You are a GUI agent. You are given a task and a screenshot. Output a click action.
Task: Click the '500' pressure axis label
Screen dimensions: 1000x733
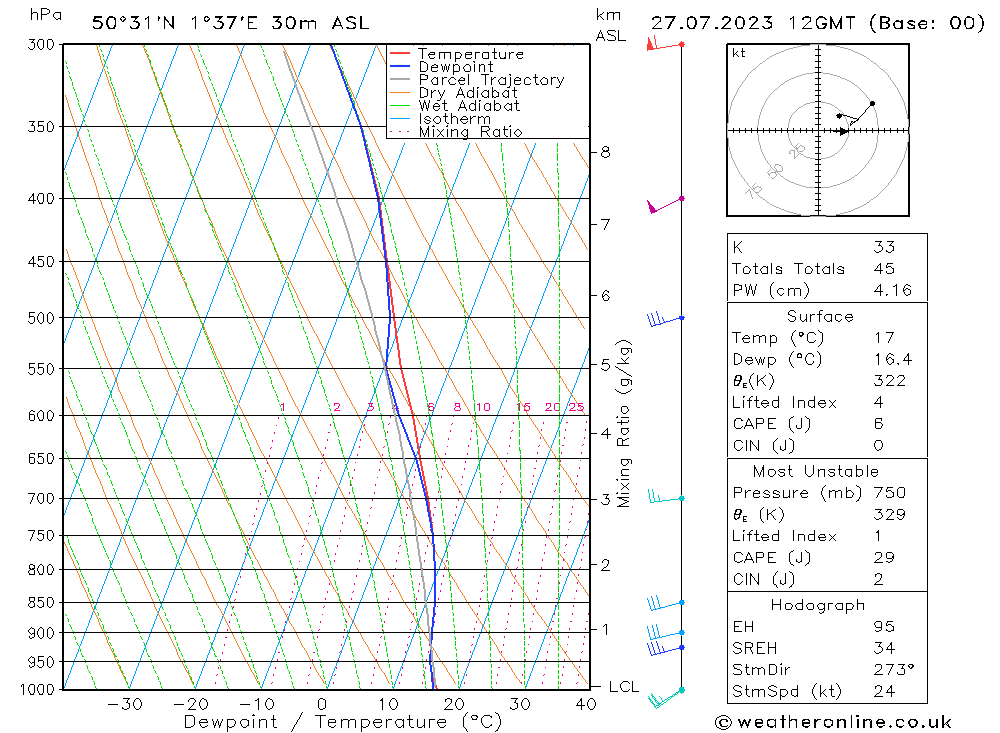coord(41,318)
